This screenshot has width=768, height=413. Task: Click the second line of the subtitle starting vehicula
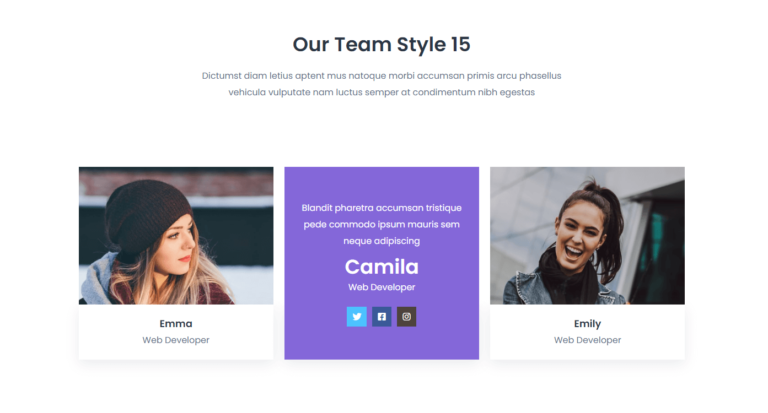(x=382, y=92)
